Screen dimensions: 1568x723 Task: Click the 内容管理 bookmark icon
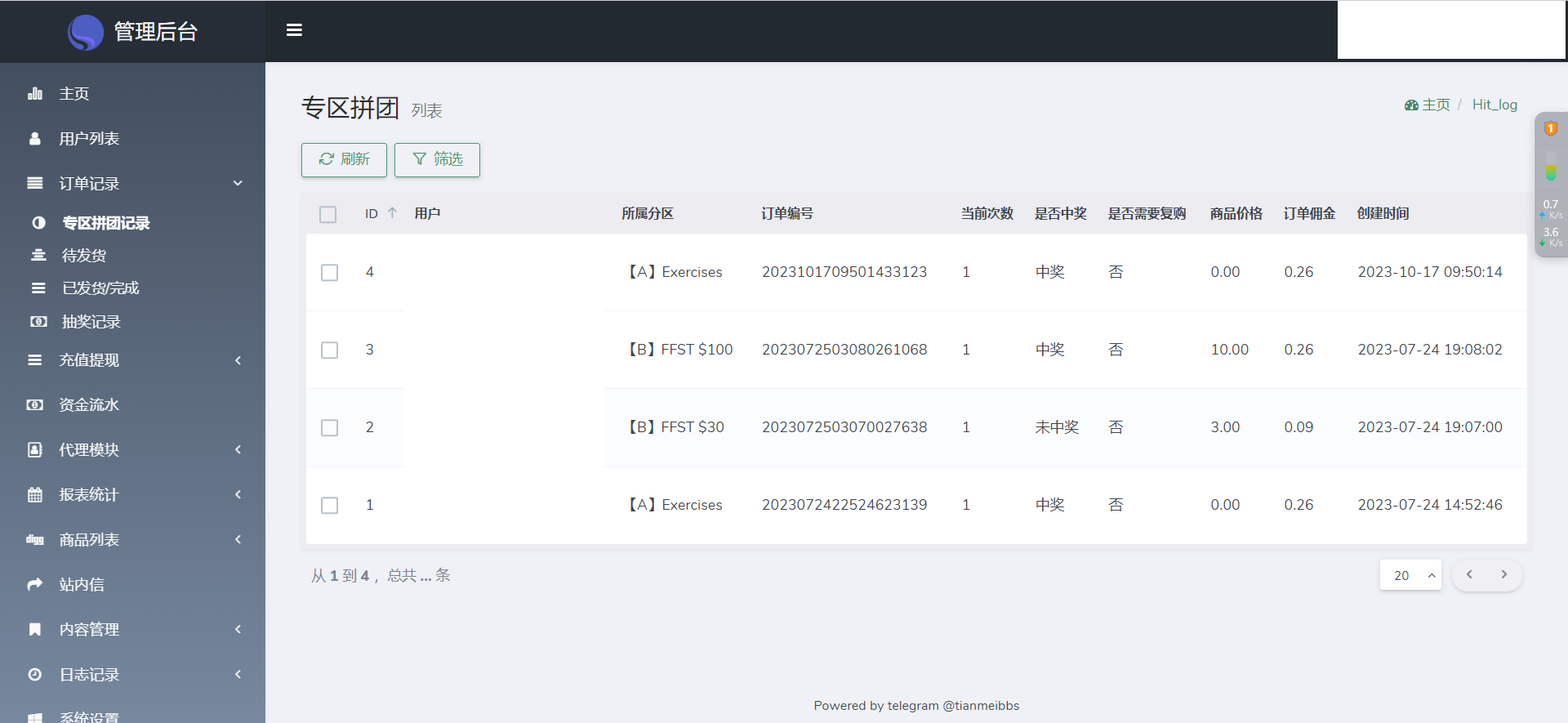pyautogui.click(x=35, y=630)
